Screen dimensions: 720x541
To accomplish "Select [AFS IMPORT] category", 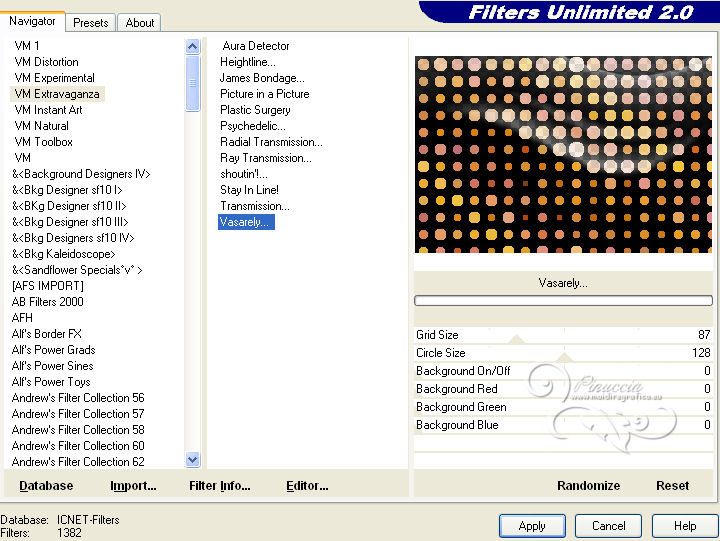I will [48, 286].
